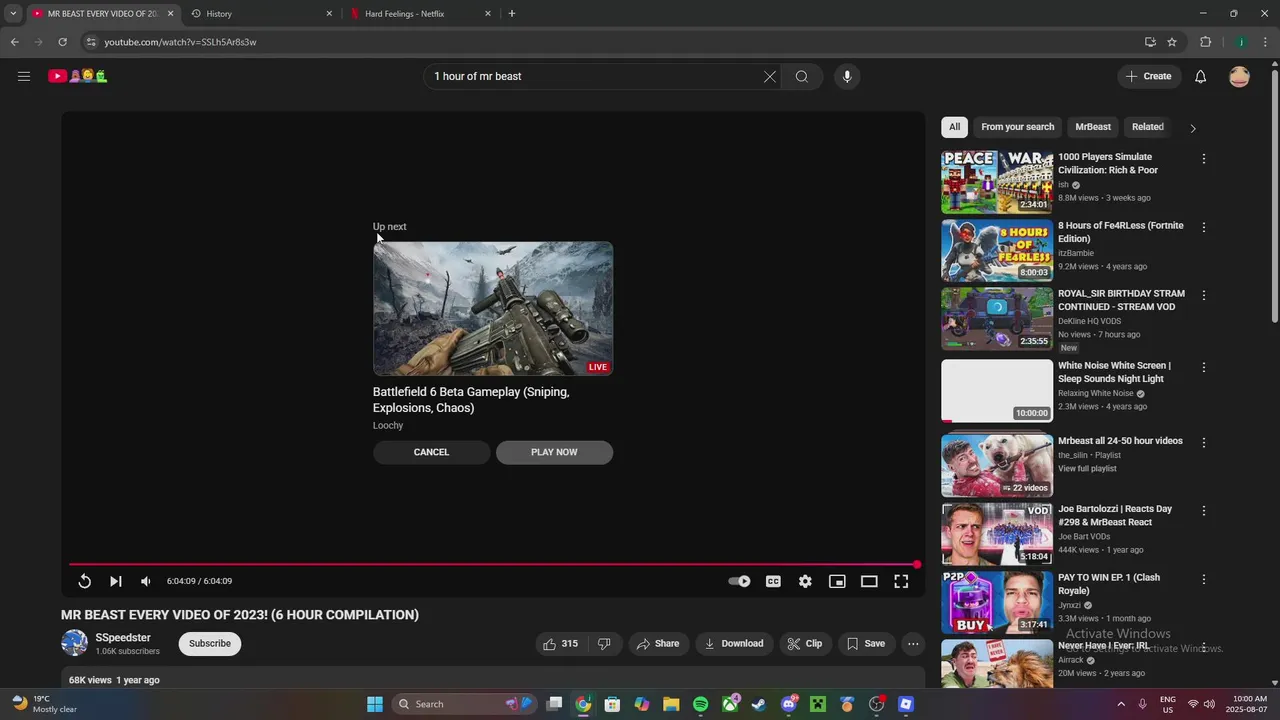Image resolution: width=1280 pixels, height=720 pixels.
Task: Click the browser address bar URL
Action: (180, 42)
